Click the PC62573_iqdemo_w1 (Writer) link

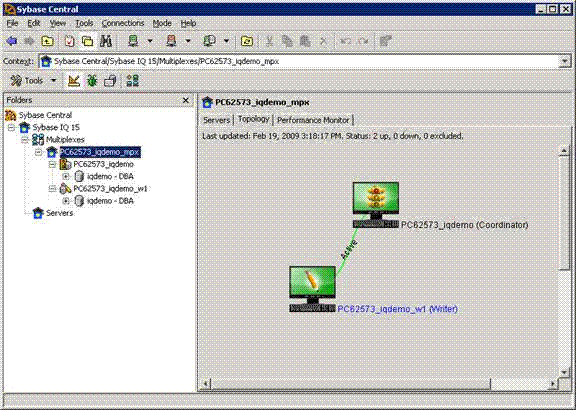point(397,309)
